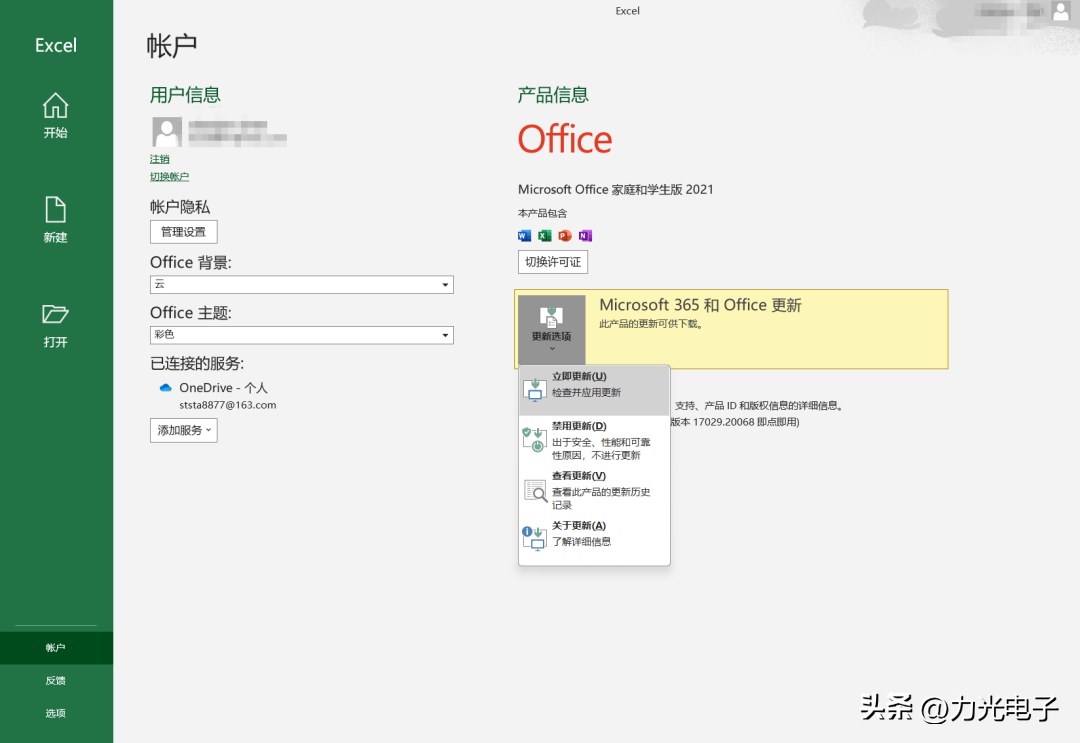Select 立即更新(U) from the update menu
Viewport: 1080px width, 743px height.
(x=594, y=390)
